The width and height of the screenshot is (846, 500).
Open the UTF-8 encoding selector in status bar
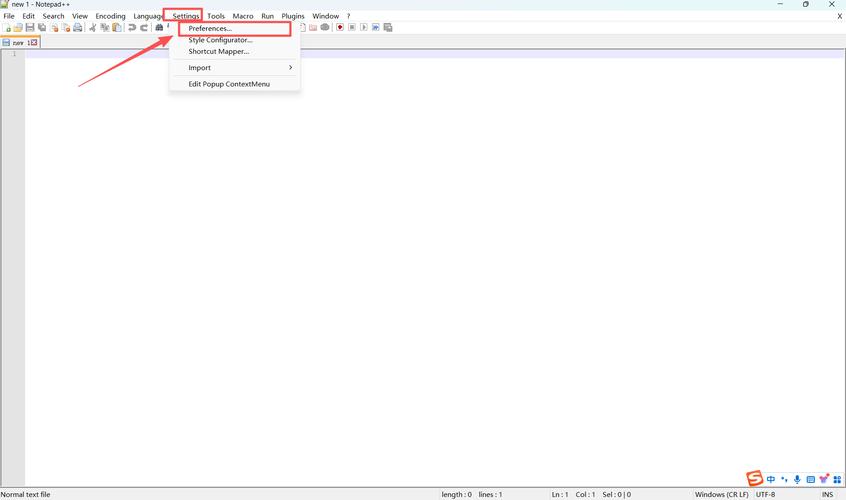[x=766, y=495]
